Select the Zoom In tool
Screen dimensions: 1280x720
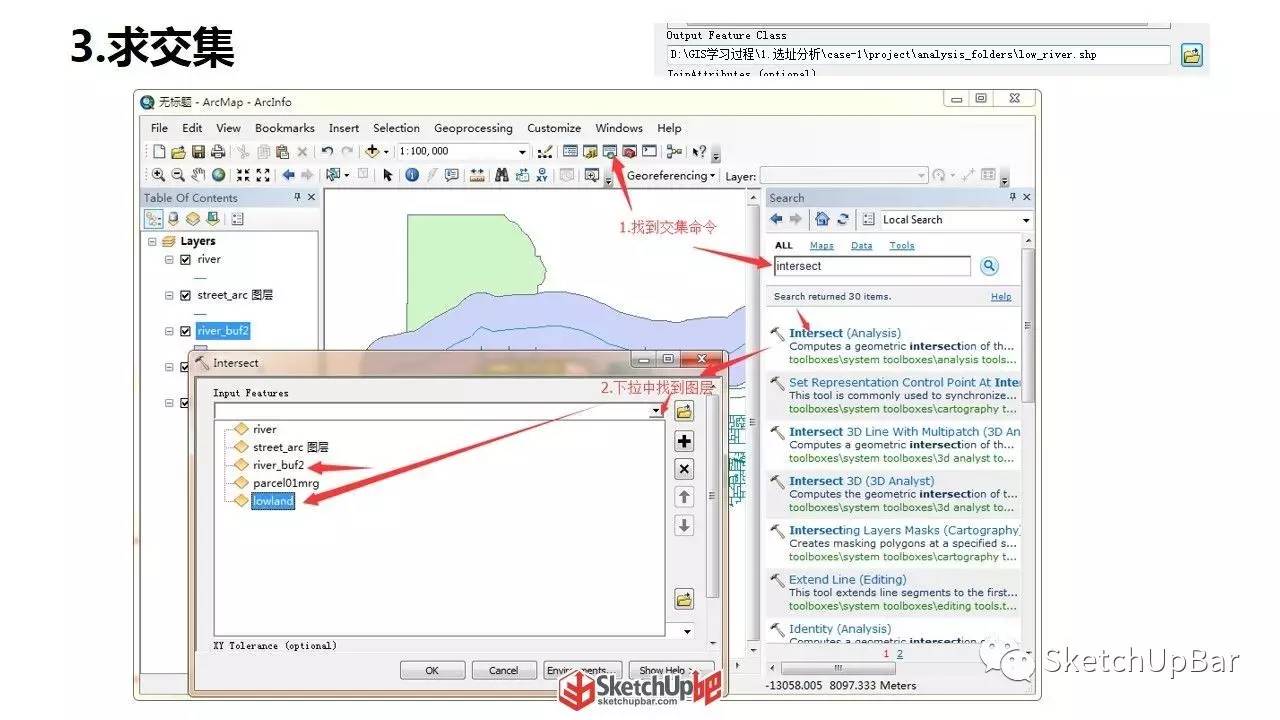[x=158, y=175]
